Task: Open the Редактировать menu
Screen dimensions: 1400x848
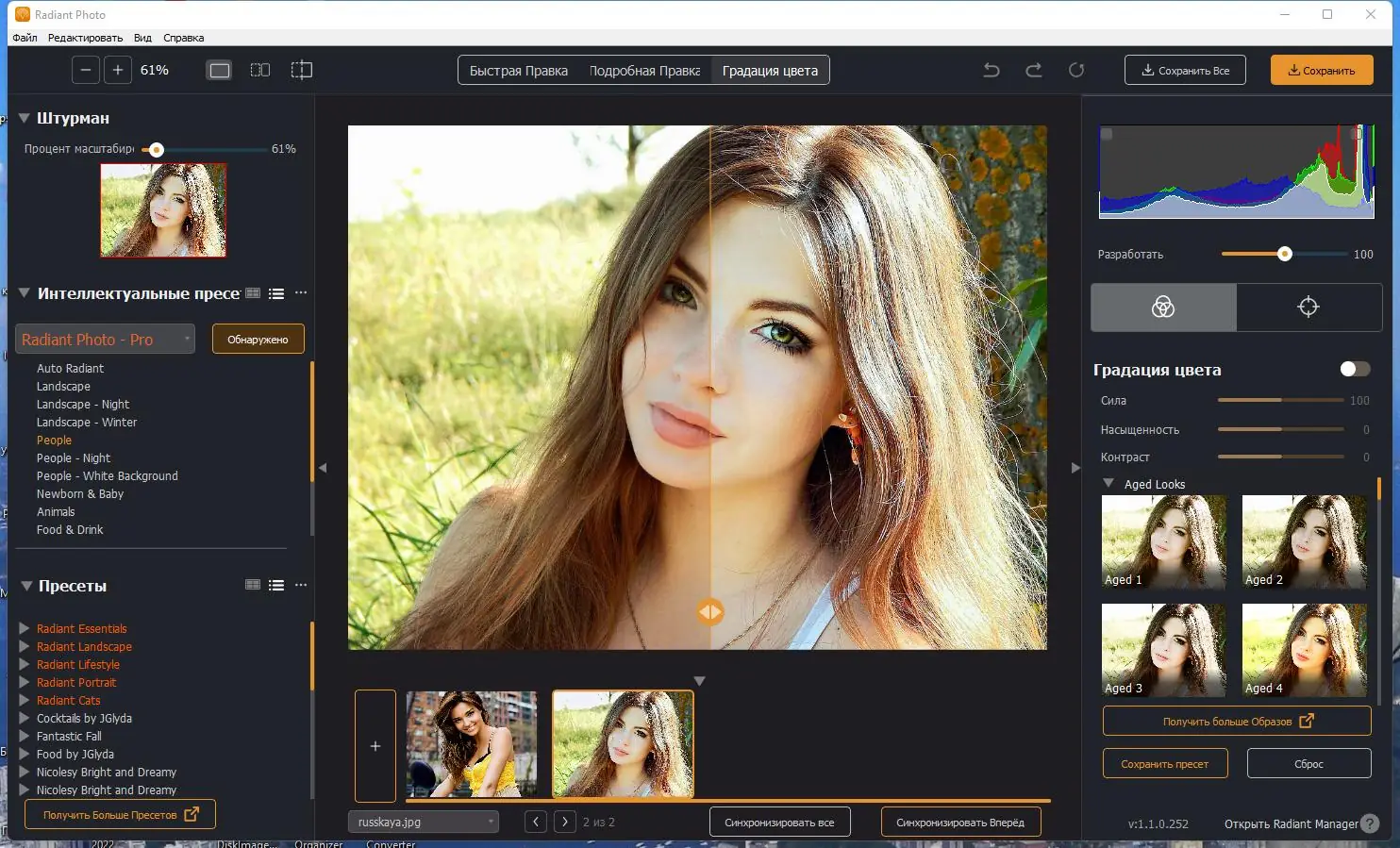Action: 85,38
